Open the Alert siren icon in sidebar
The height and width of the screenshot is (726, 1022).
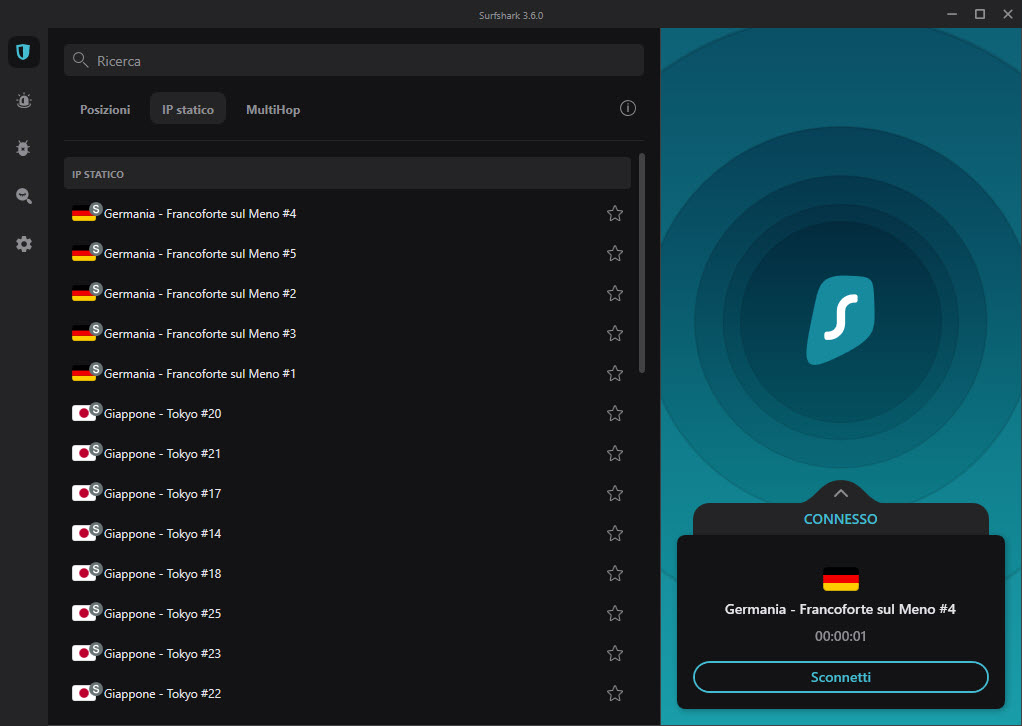click(23, 100)
